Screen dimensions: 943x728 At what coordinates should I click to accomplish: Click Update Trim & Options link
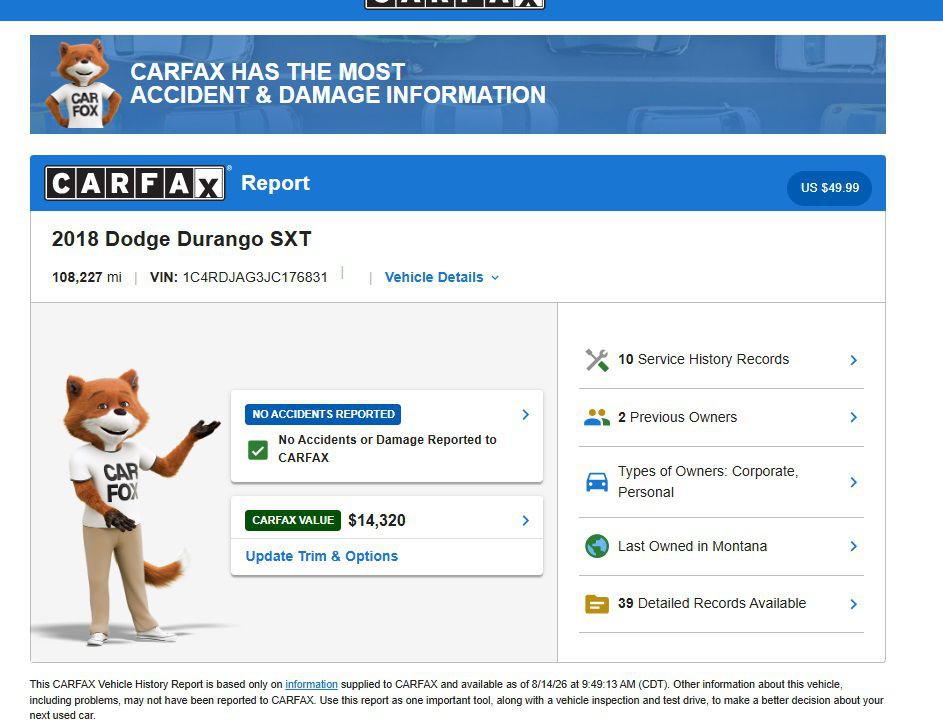coord(322,556)
